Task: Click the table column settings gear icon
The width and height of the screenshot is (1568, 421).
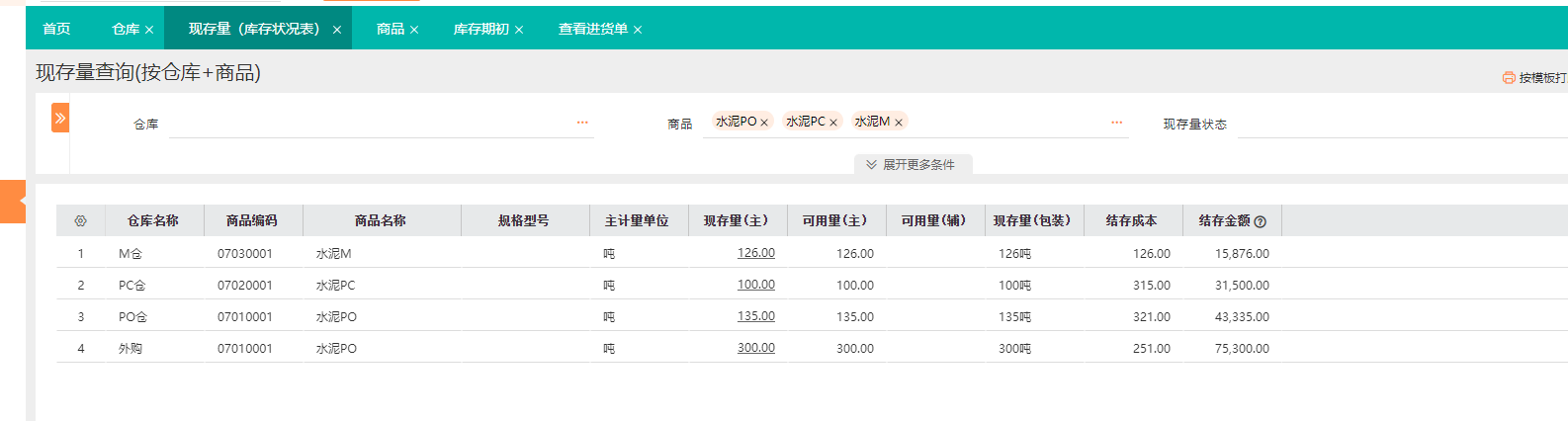Action: (x=81, y=221)
